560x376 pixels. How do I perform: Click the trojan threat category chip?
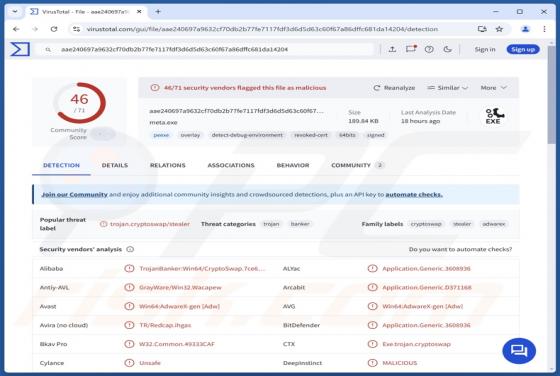point(271,224)
